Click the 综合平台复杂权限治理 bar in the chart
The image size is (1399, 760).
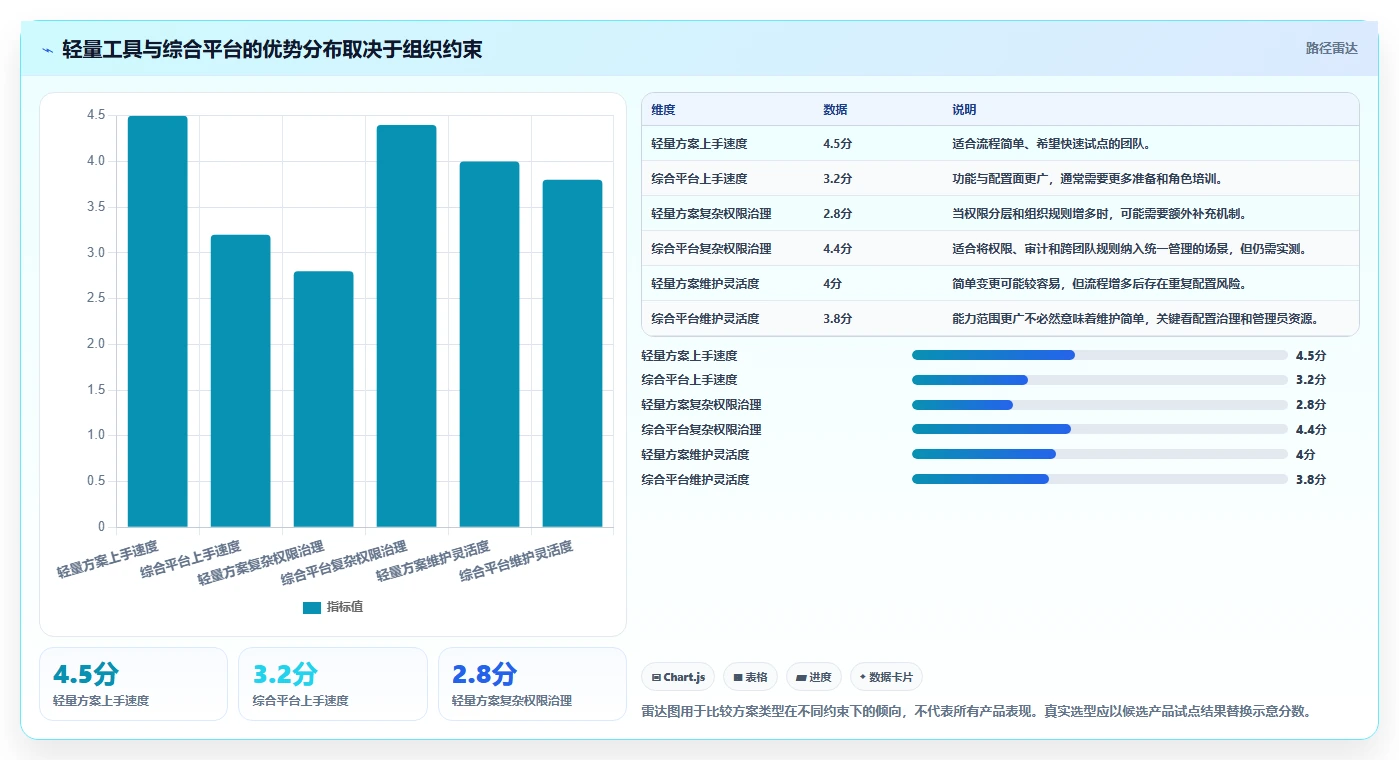click(407, 326)
